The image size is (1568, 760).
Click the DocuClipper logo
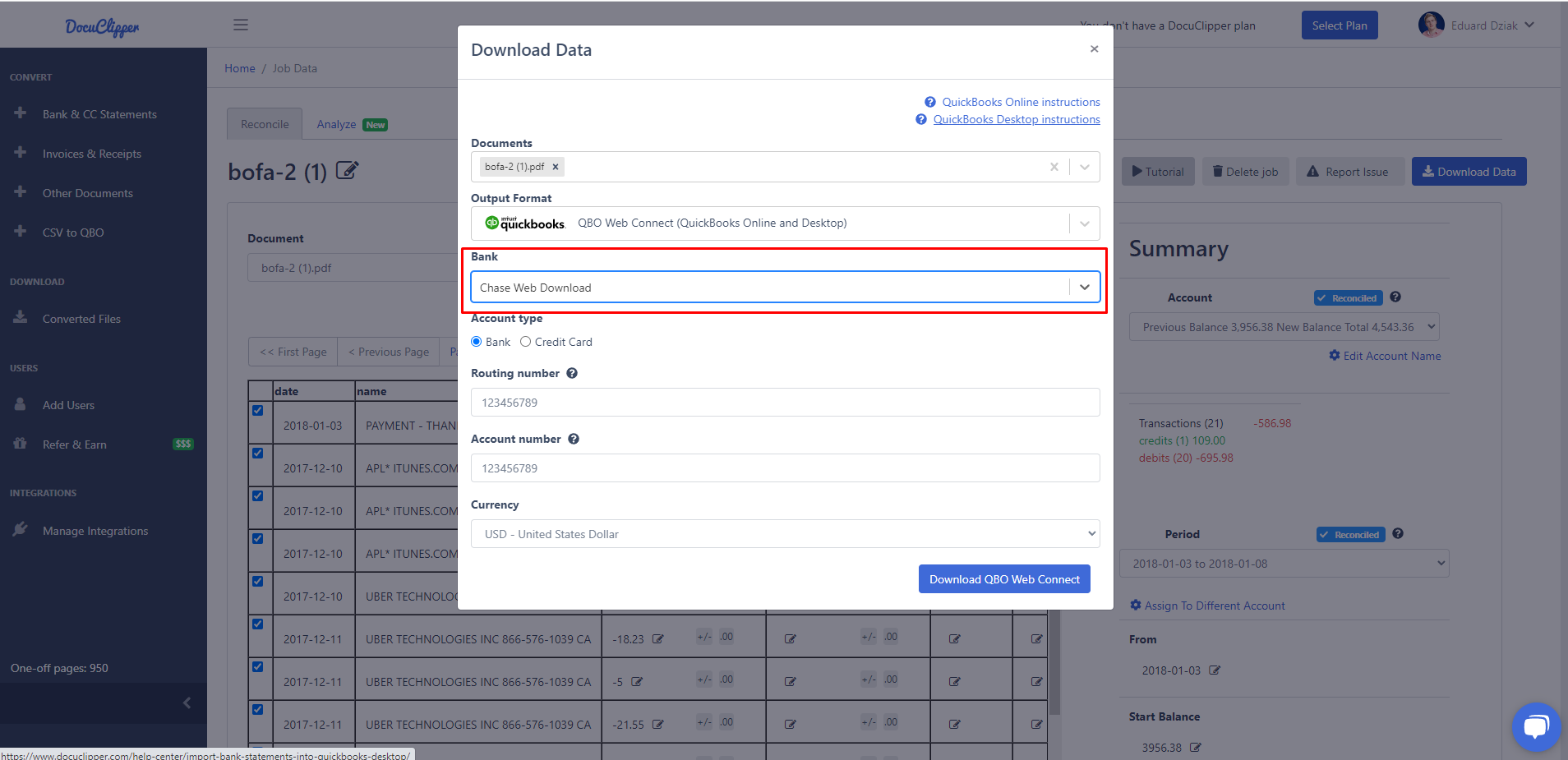pyautogui.click(x=103, y=26)
